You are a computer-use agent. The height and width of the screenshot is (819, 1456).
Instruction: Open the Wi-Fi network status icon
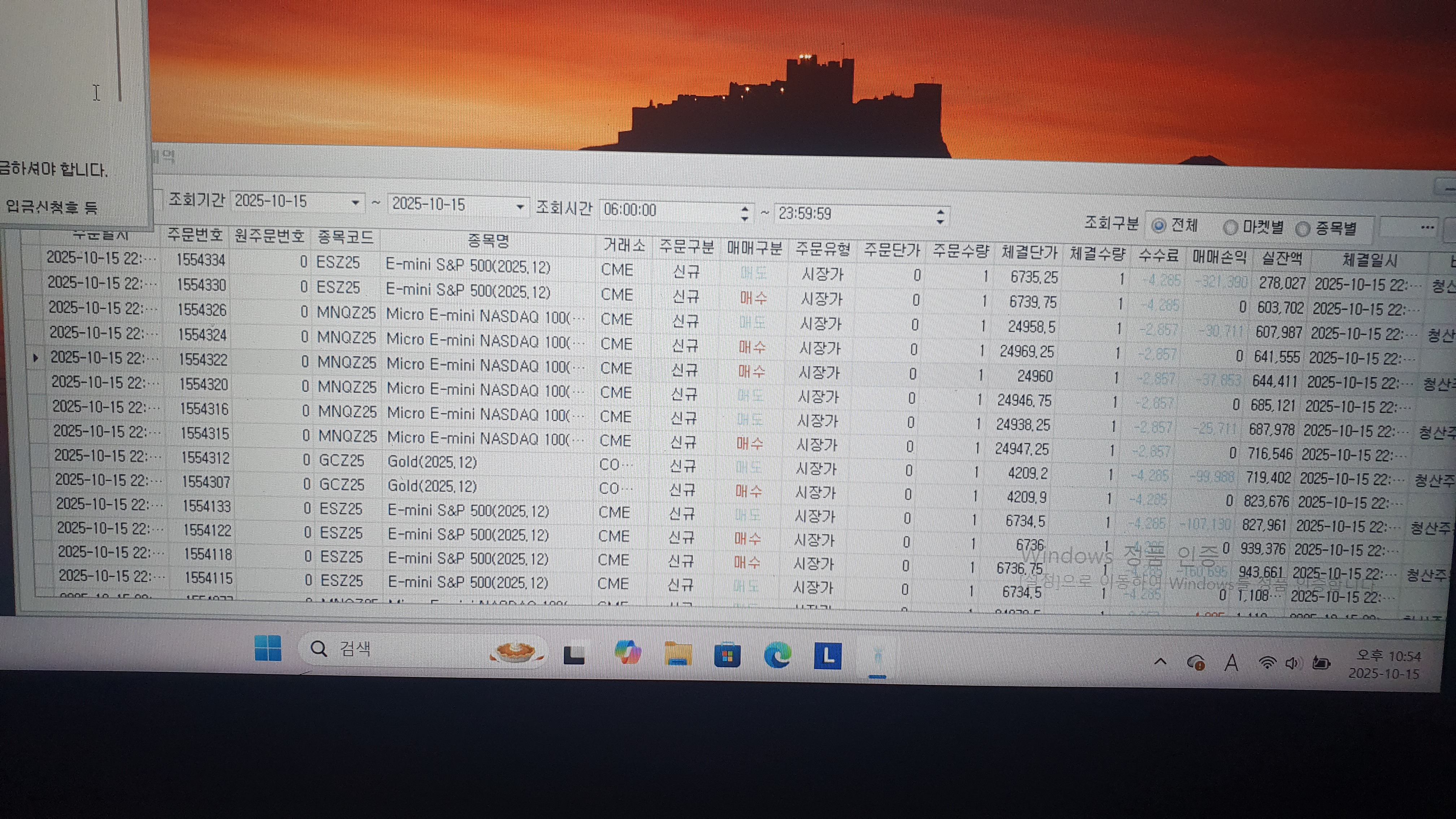tap(1267, 662)
